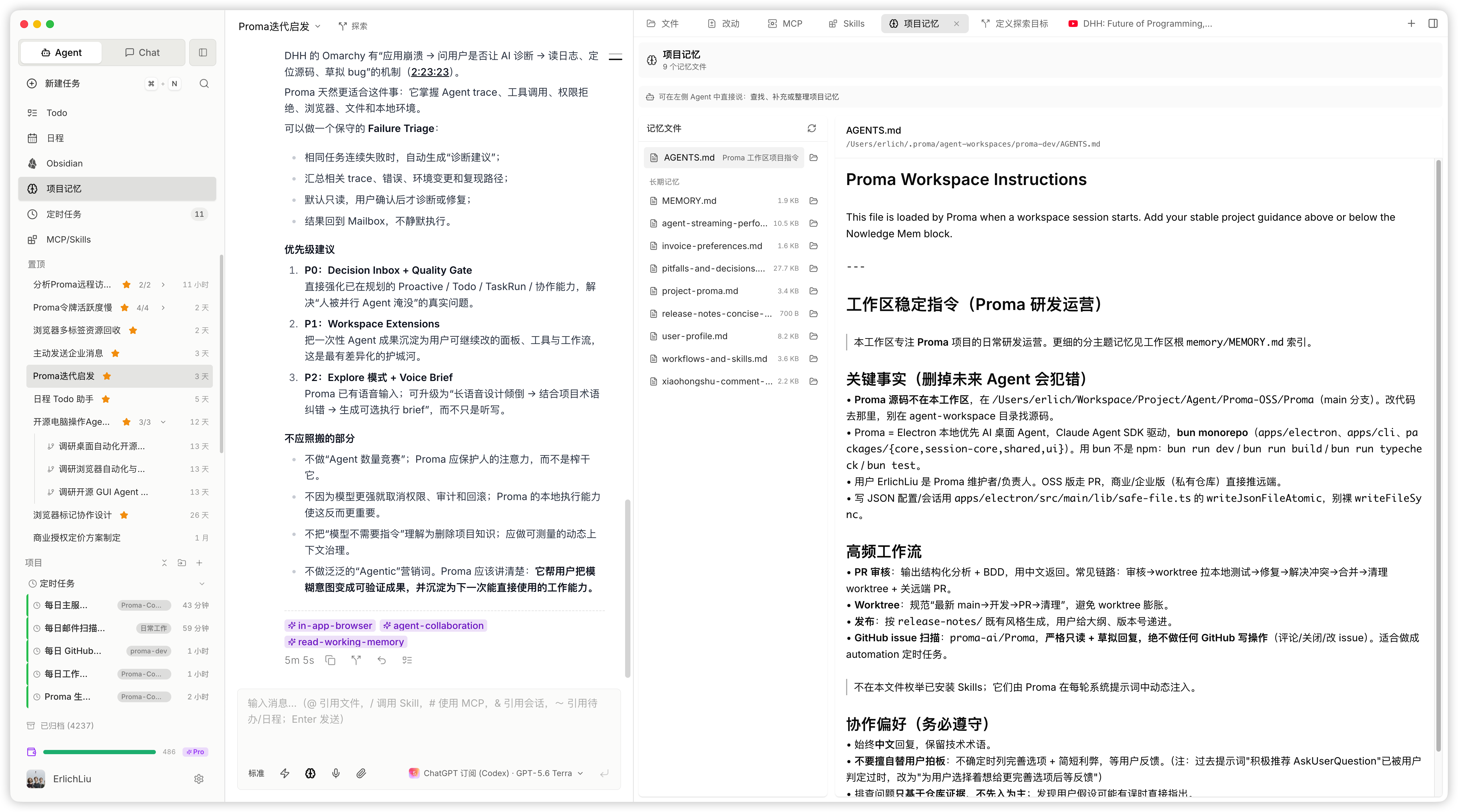Image resolution: width=1458 pixels, height=812 pixels.
Task: Expand the 分析Proma远程访... subtask chevron
Action: coord(163,285)
